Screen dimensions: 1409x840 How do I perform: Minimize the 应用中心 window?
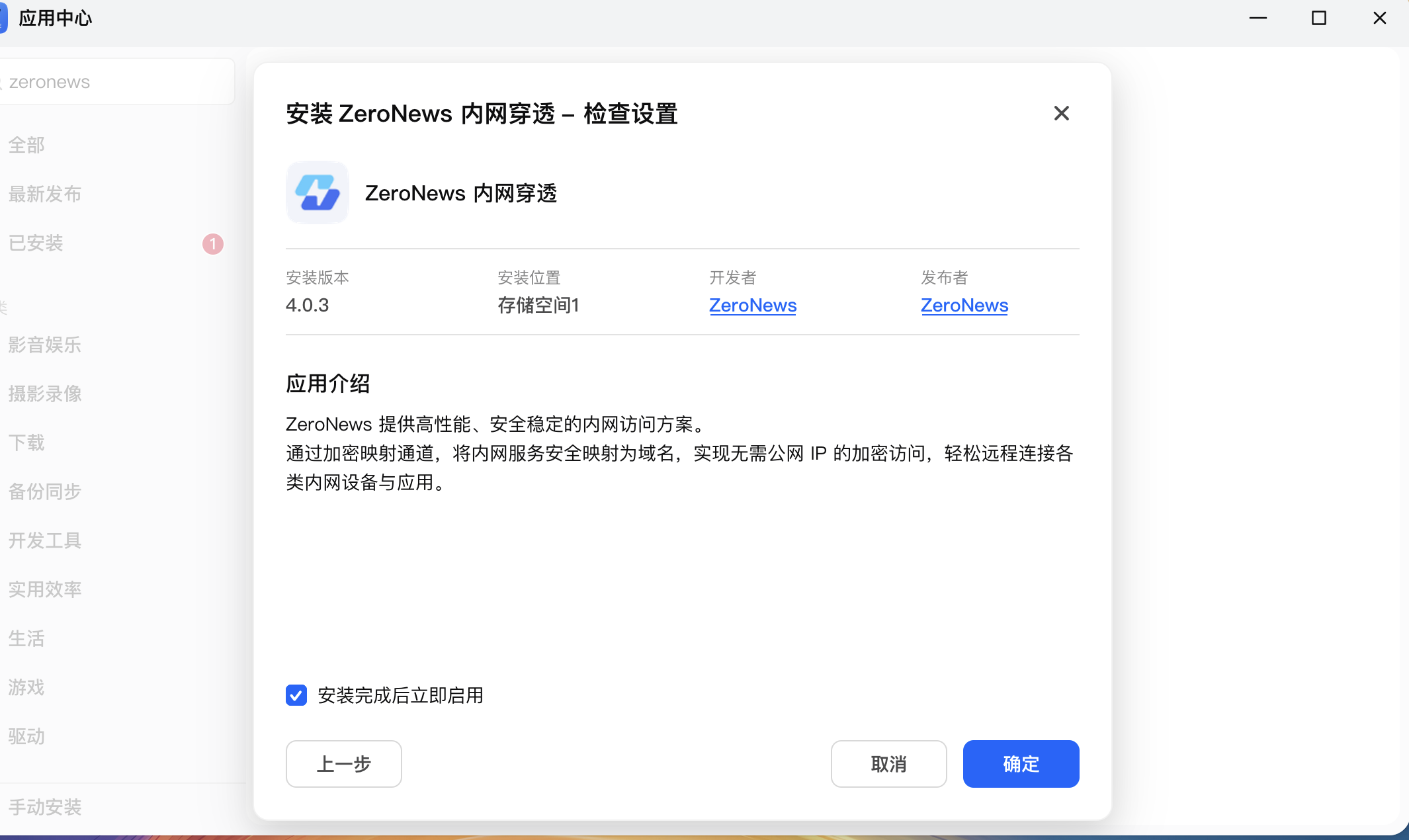click(1258, 18)
